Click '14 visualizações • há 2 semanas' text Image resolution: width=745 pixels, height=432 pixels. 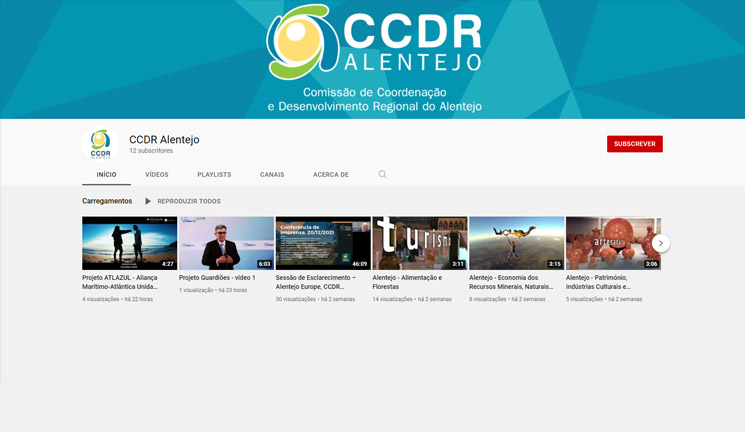(x=412, y=299)
